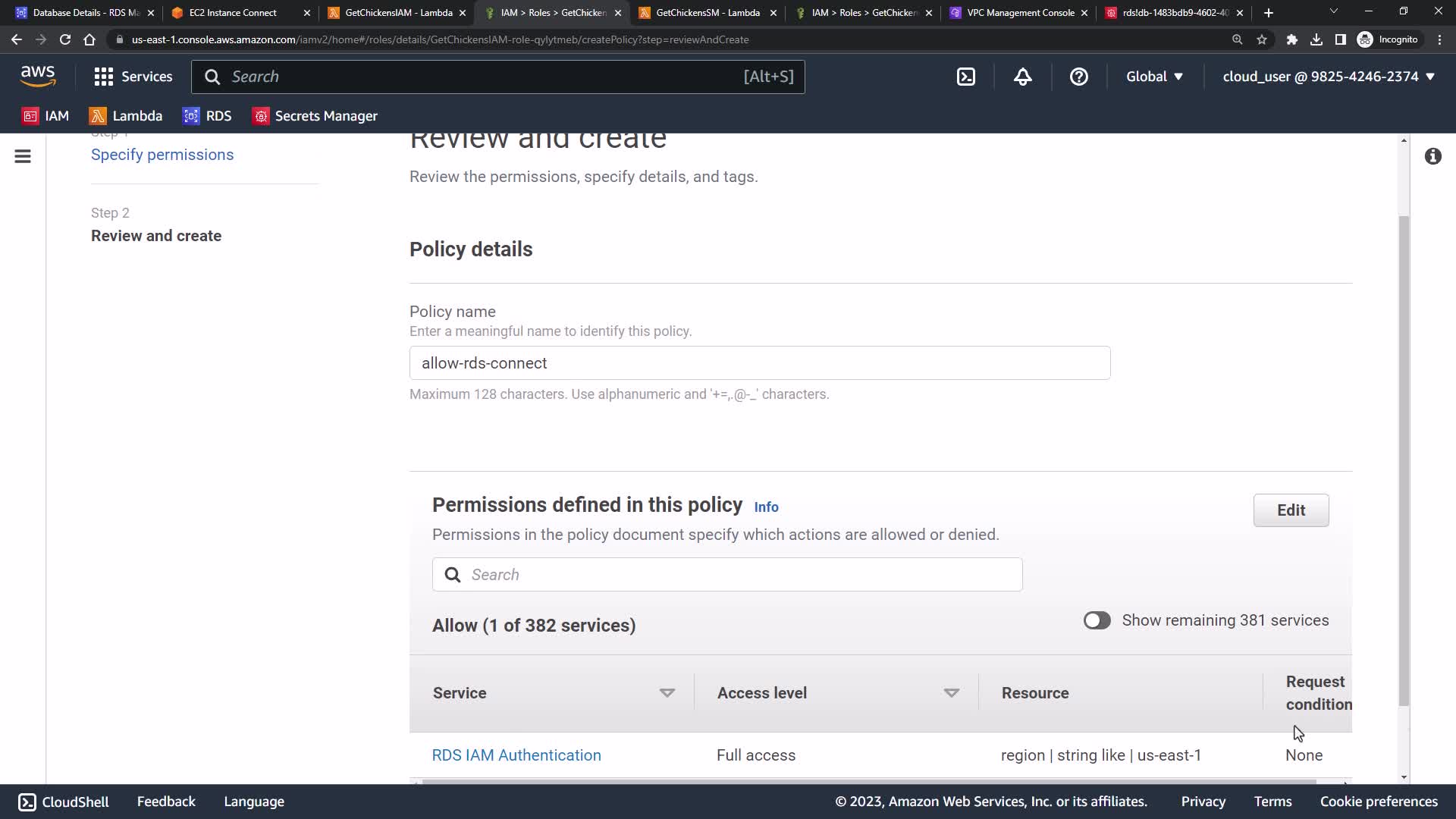Image resolution: width=1456 pixels, height=819 pixels.
Task: Open the help question mark menu
Action: [1078, 77]
